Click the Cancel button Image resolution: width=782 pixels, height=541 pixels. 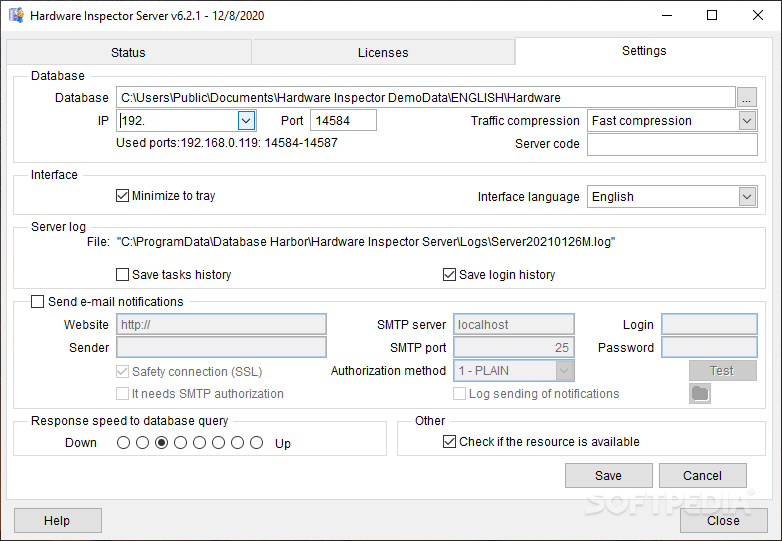[x=703, y=476]
